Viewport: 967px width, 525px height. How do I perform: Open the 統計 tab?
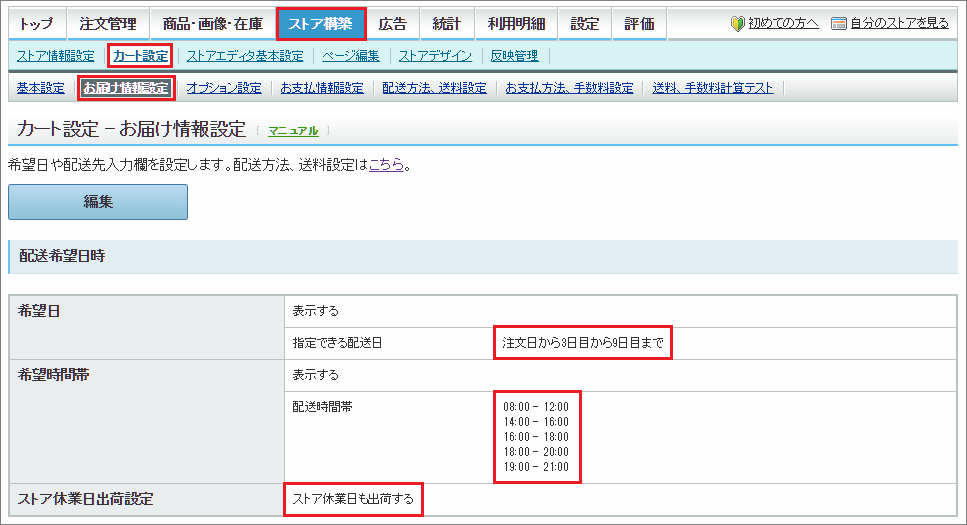pyautogui.click(x=447, y=24)
